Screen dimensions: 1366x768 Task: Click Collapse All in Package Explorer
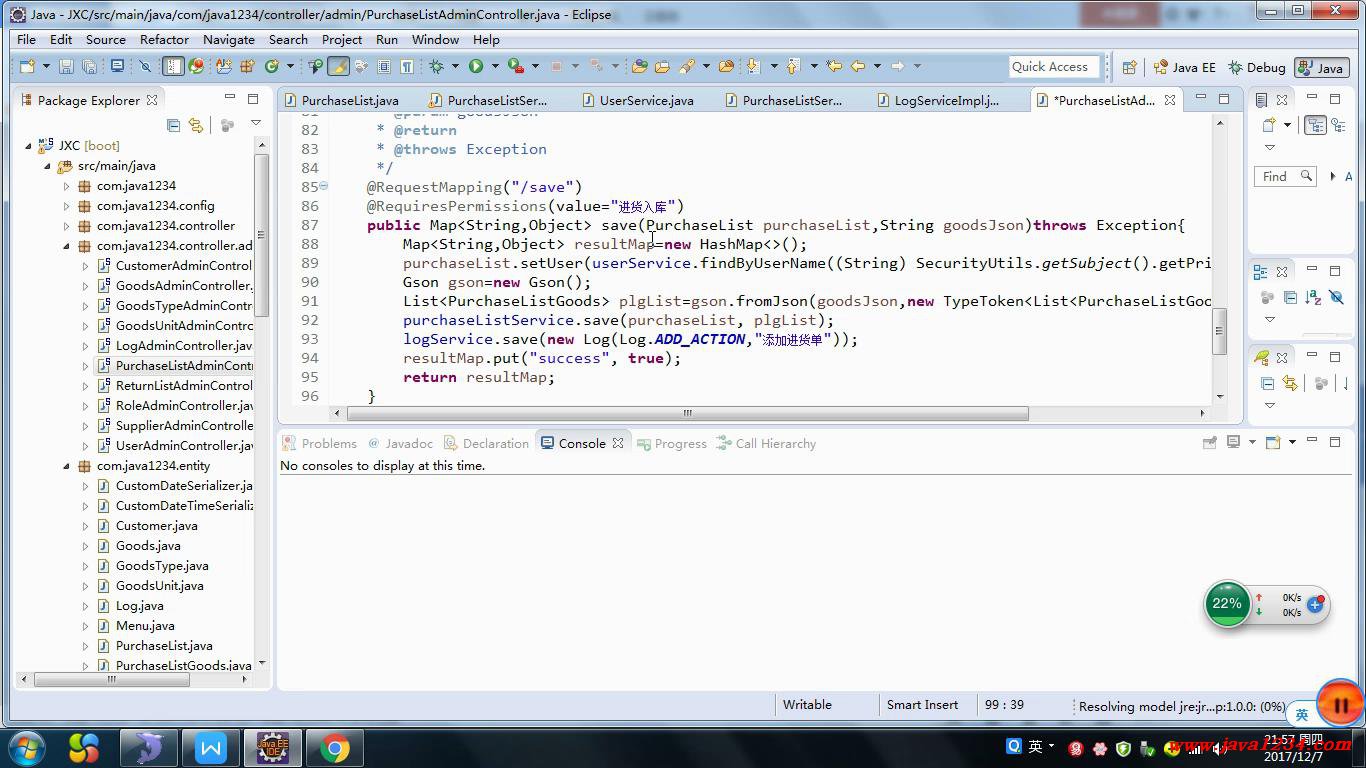tap(174, 125)
